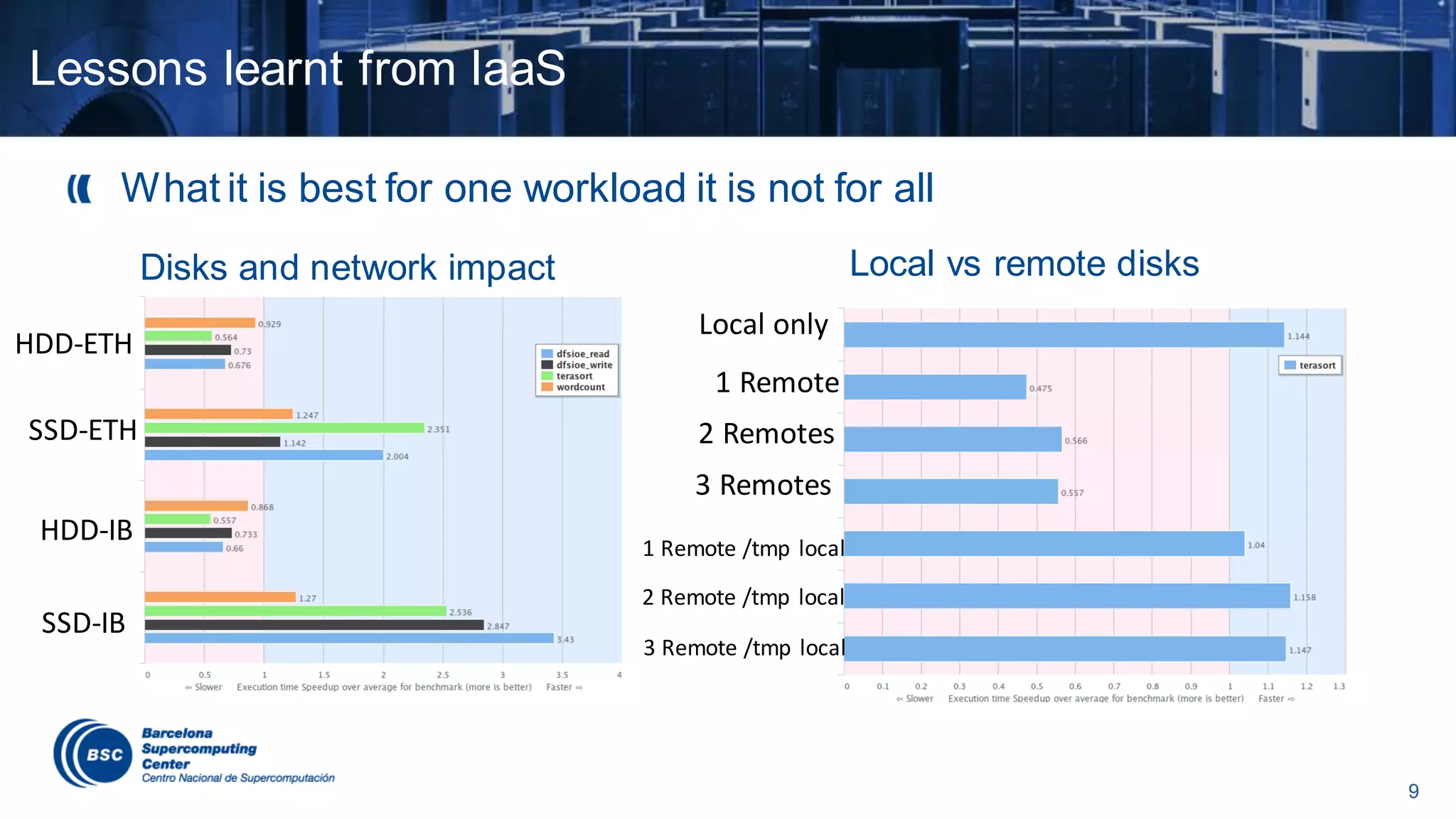Click the SSD-ETH terasort bar labeled 2.351
This screenshot has width=1456, height=819.
tap(284, 428)
